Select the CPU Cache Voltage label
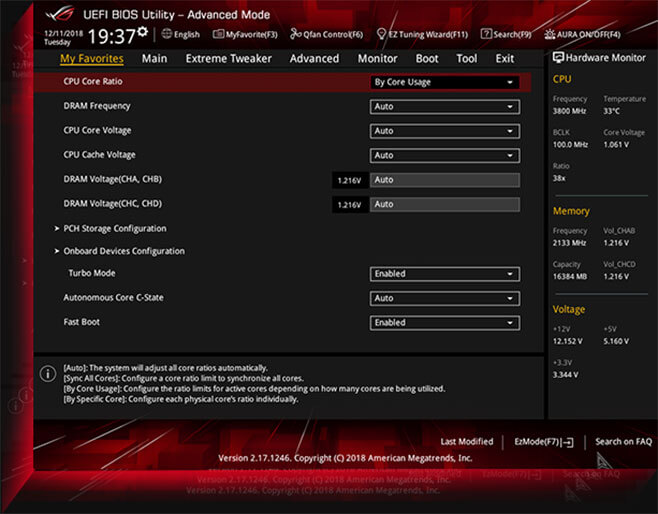The width and height of the screenshot is (658, 514). pos(99,155)
